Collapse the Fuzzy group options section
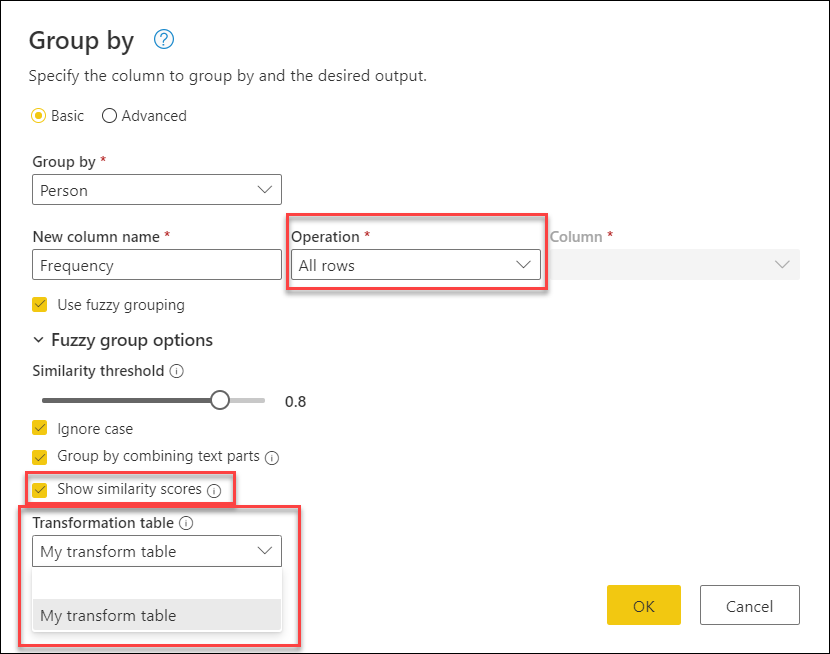The width and height of the screenshot is (830, 654). (x=38, y=340)
